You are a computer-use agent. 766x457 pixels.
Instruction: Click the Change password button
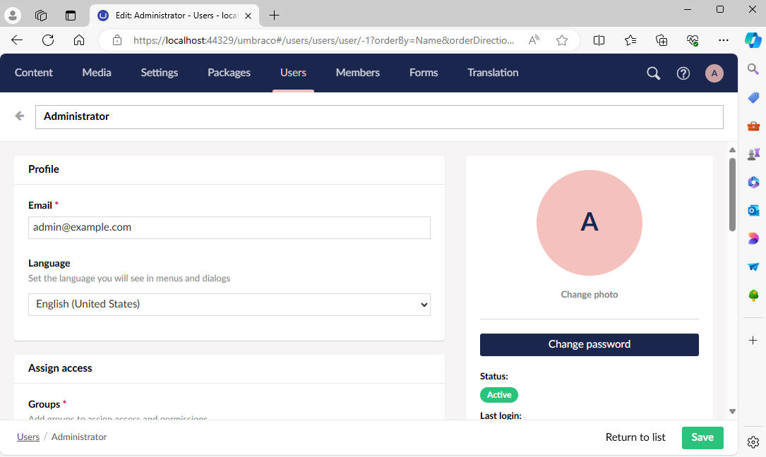pyautogui.click(x=589, y=344)
